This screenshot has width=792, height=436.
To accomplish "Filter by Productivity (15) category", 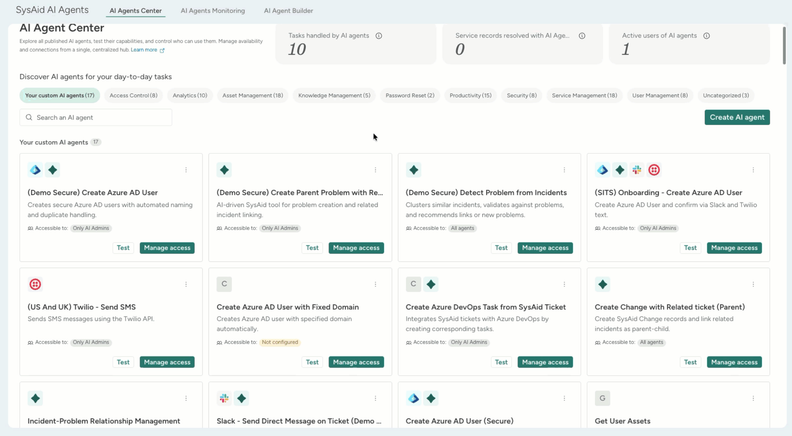I will [470, 95].
